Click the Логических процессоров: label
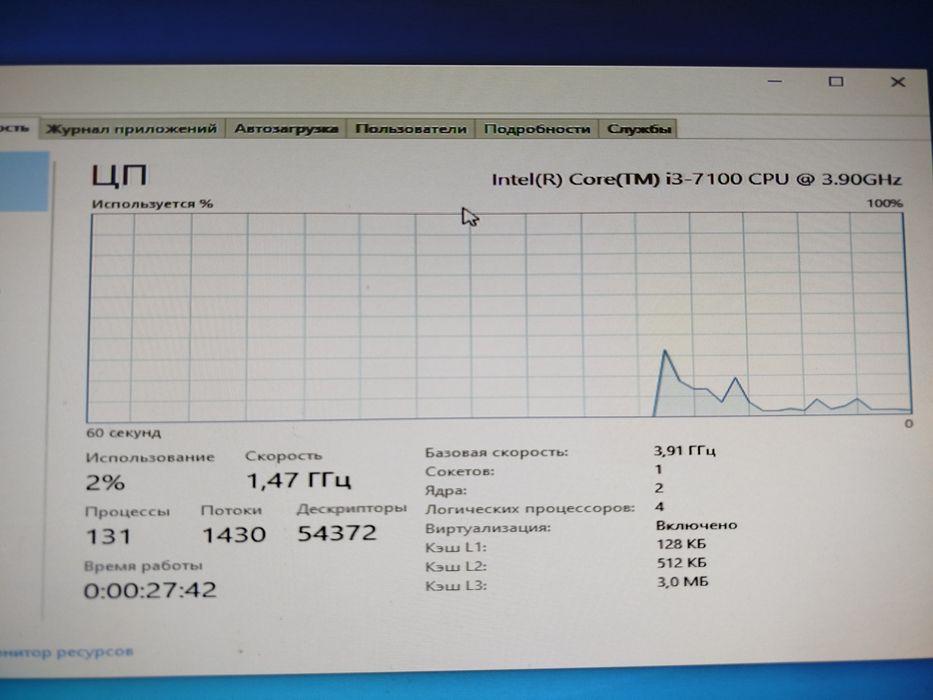This screenshot has width=933, height=700. [x=530, y=509]
